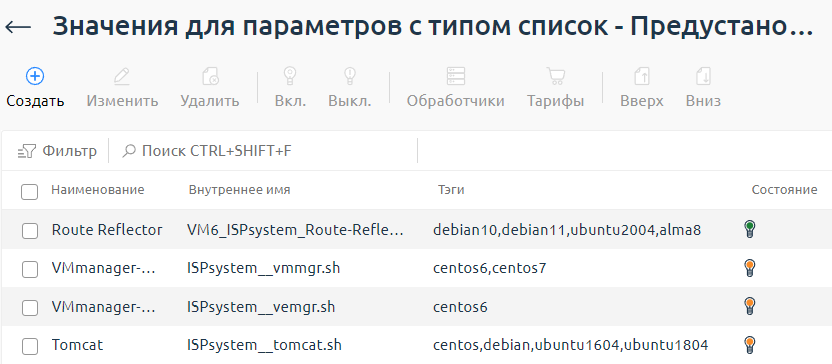The image size is (832, 364).
Task: Click ISPsystem__vemgr.sh internal name
Action: tap(261, 307)
